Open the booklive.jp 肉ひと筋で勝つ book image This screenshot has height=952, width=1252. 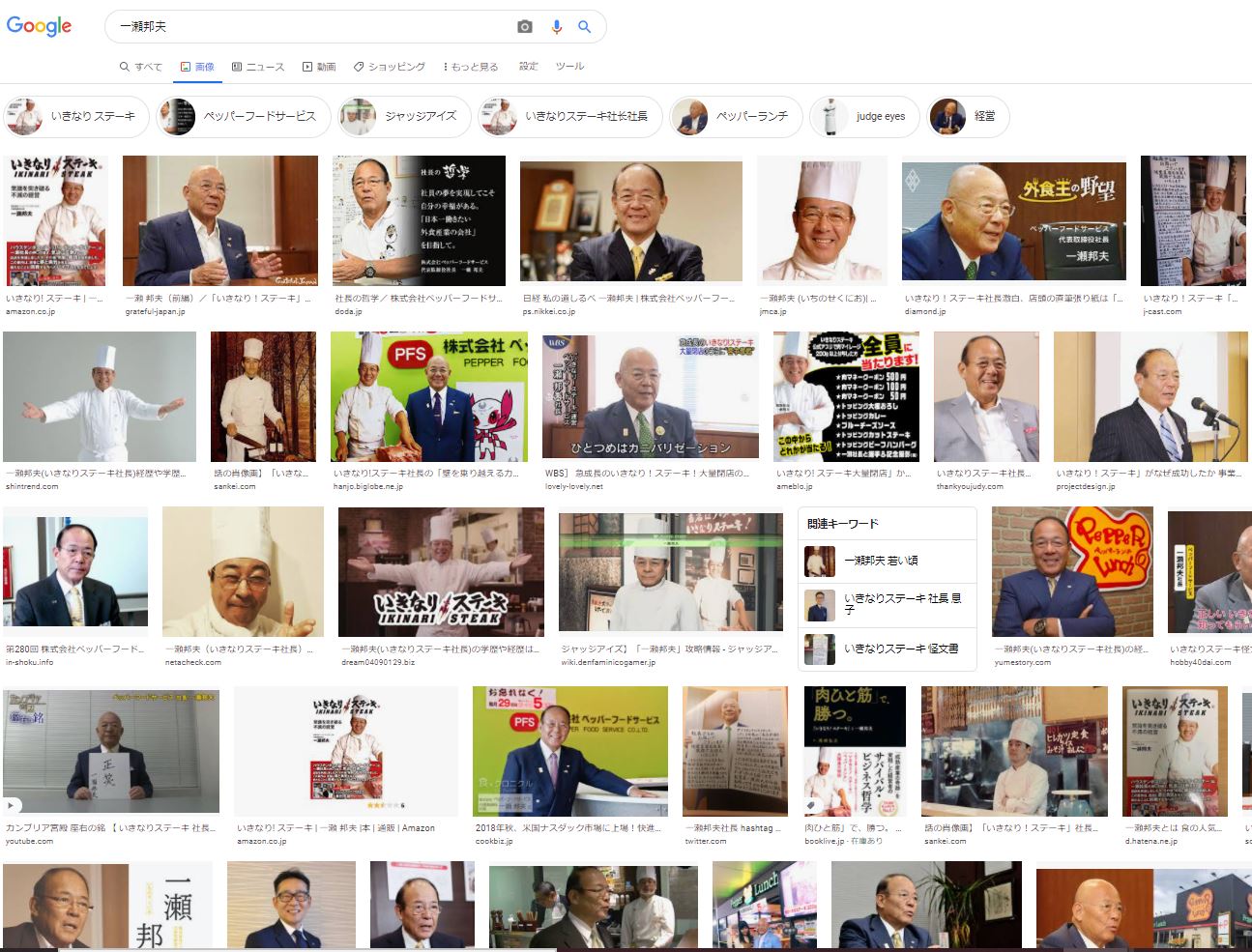coord(856,750)
